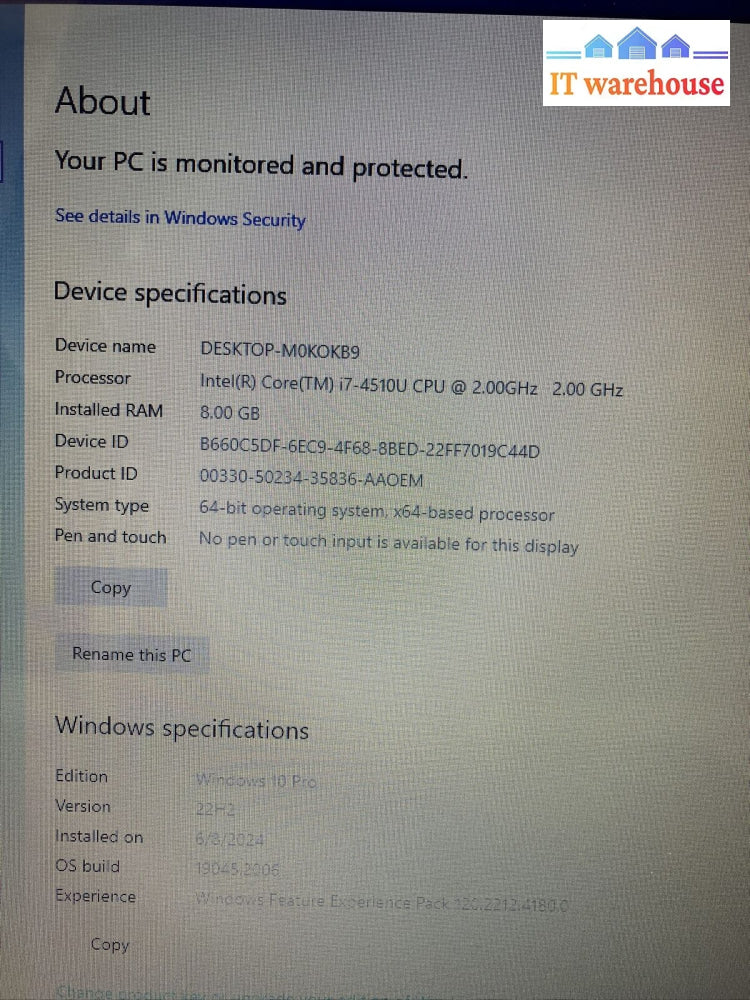The width and height of the screenshot is (750, 1000).
Task: Click the 8.00 GB installed RAM value
Action: point(230,413)
